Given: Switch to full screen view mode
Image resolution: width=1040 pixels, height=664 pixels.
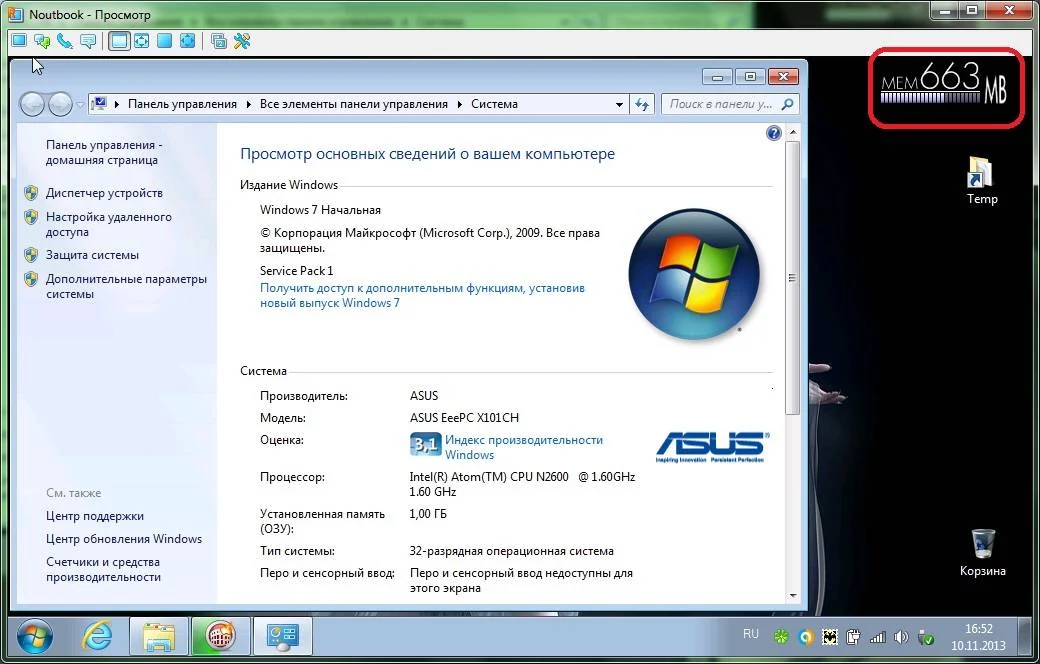Looking at the screenshot, I should [164, 41].
